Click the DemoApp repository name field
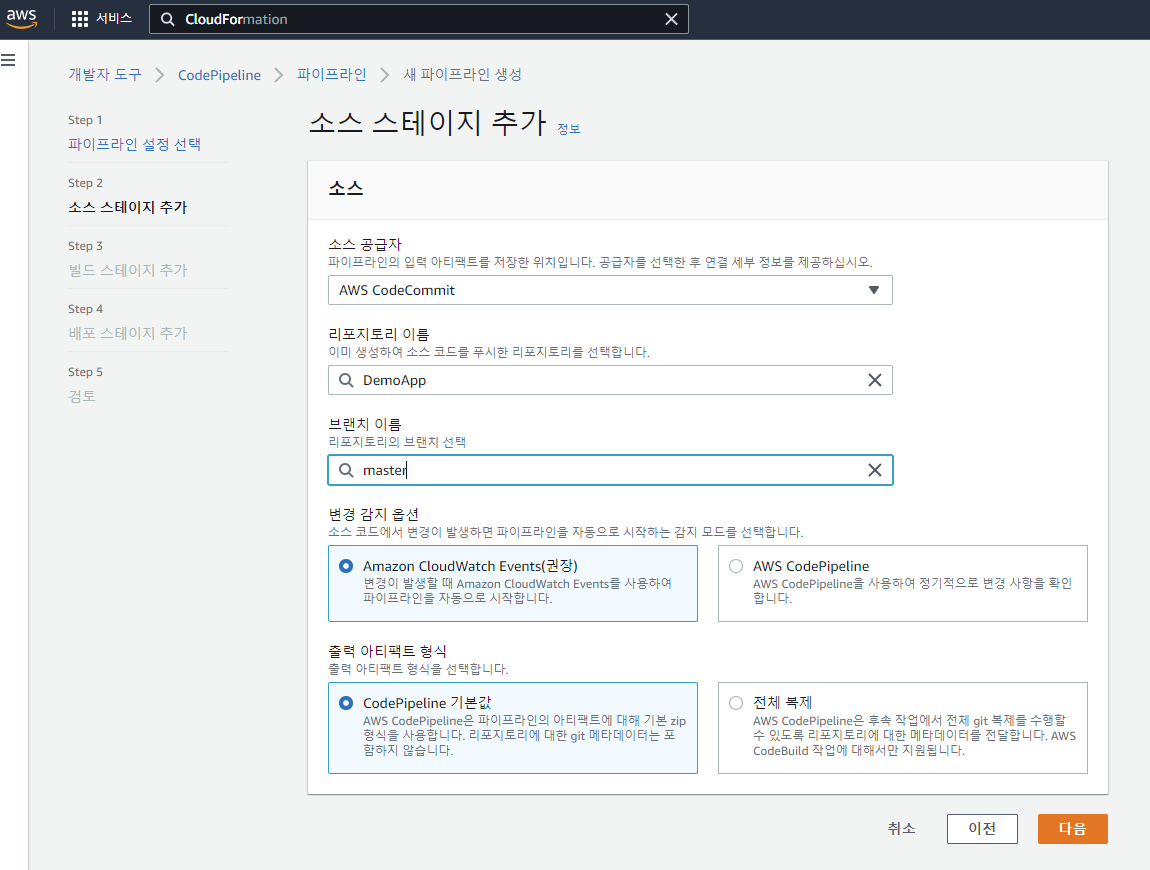 click(x=610, y=380)
